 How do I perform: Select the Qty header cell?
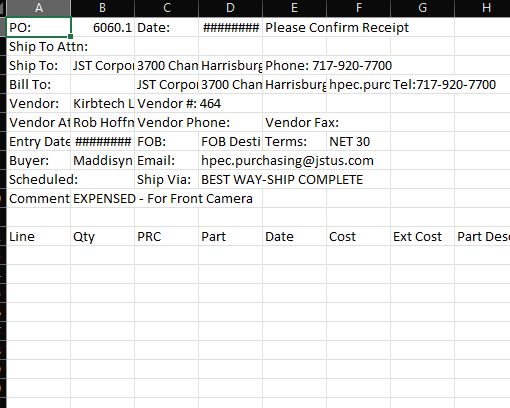pyautogui.click(x=102, y=236)
